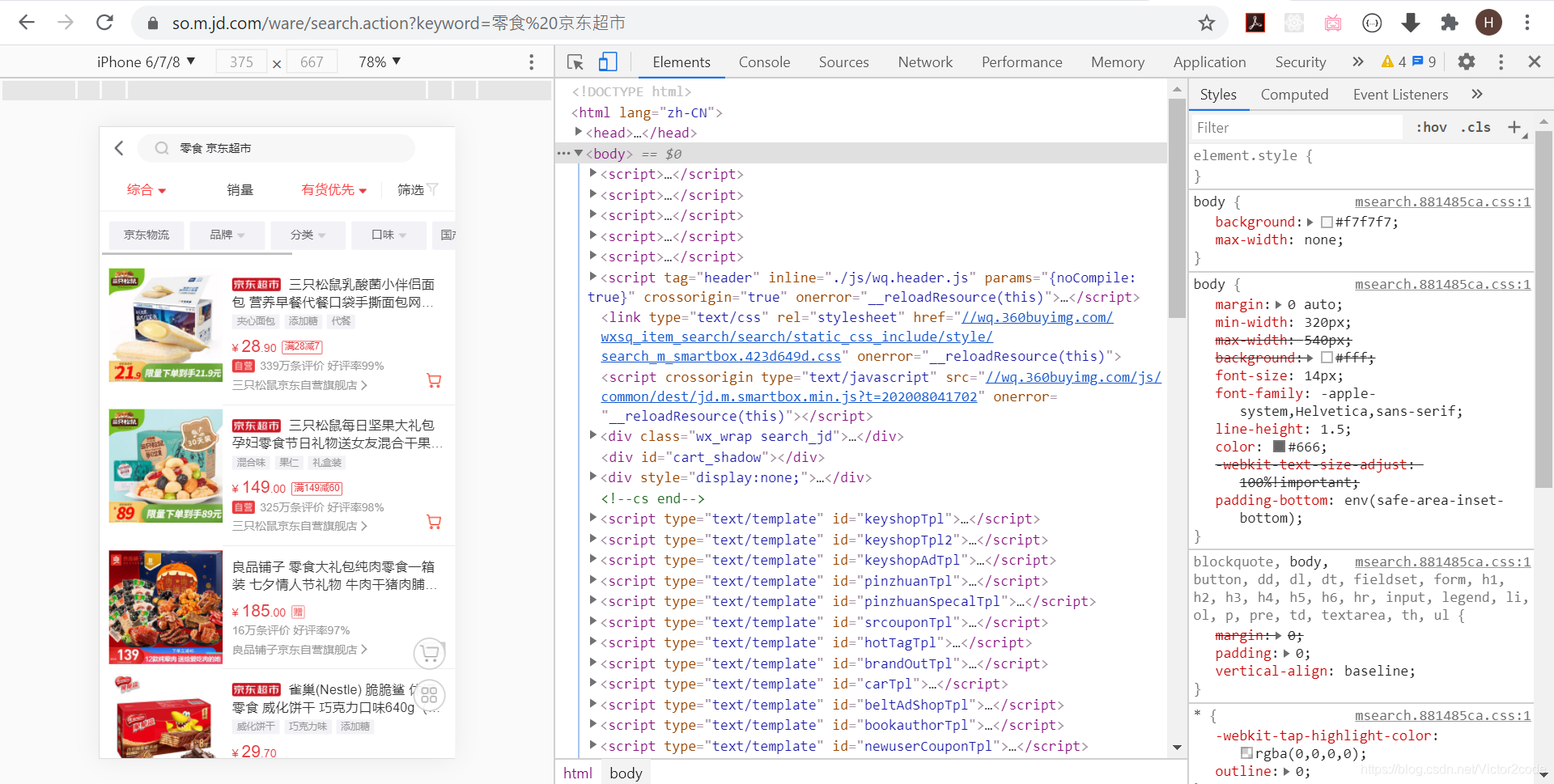Screen dimensions: 1554x784
Task: Open the 78% zoom dropdown
Action: (x=380, y=62)
